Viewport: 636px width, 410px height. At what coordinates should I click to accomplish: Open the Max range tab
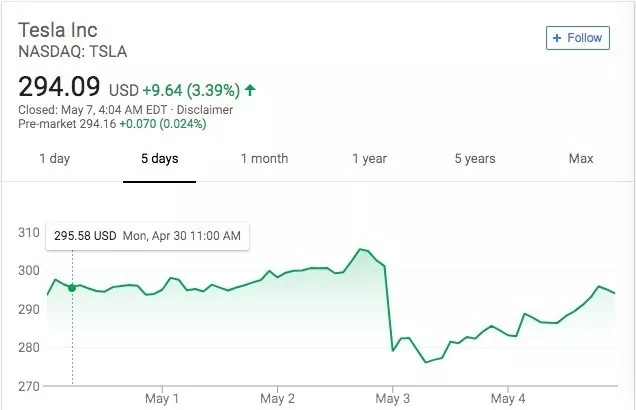click(580, 158)
